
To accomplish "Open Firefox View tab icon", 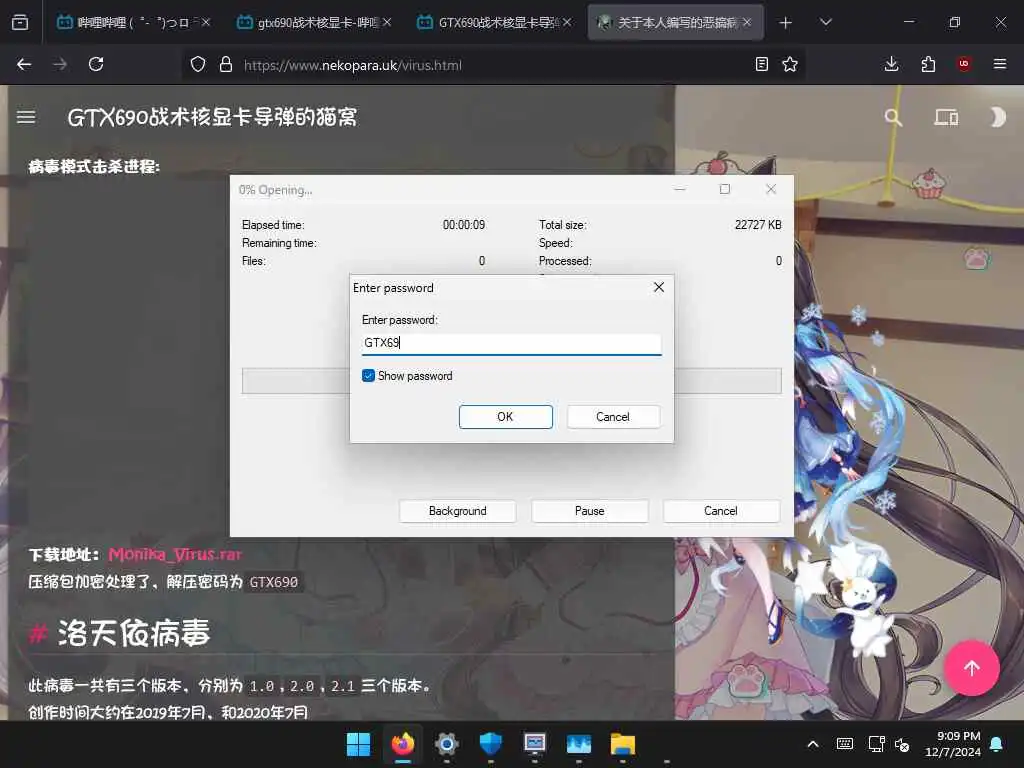I will (x=20, y=22).
